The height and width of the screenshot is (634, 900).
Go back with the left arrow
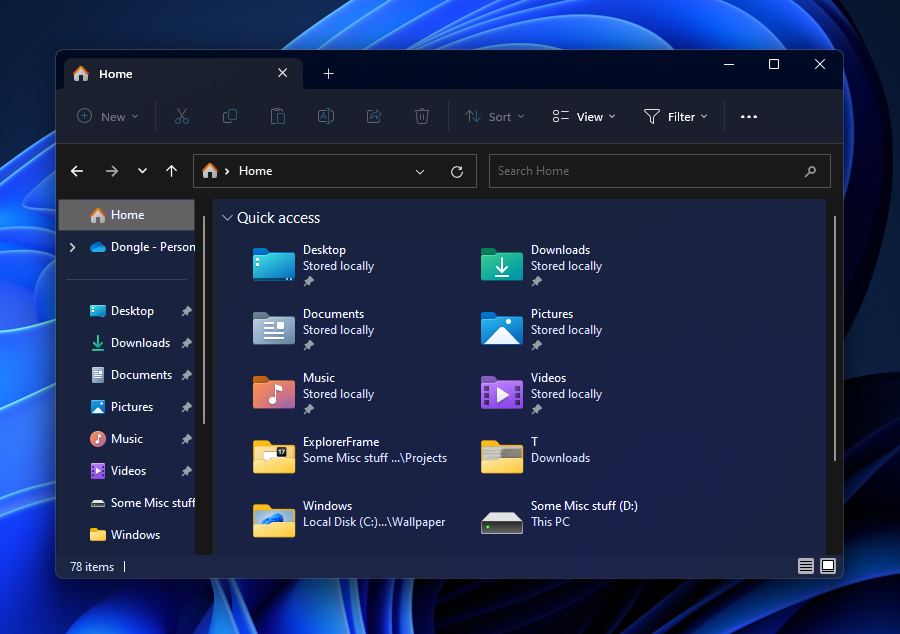click(x=77, y=171)
